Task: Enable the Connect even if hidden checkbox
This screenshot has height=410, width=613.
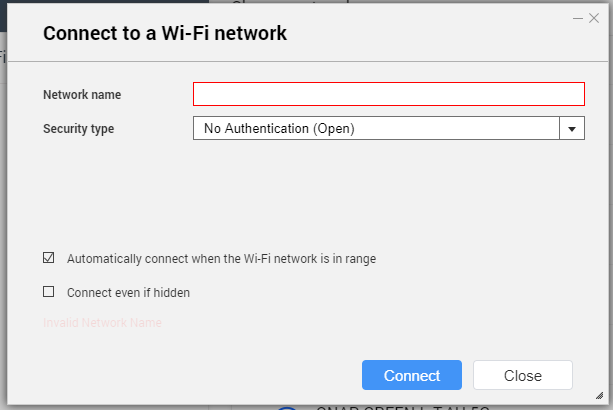Action: (x=48, y=293)
